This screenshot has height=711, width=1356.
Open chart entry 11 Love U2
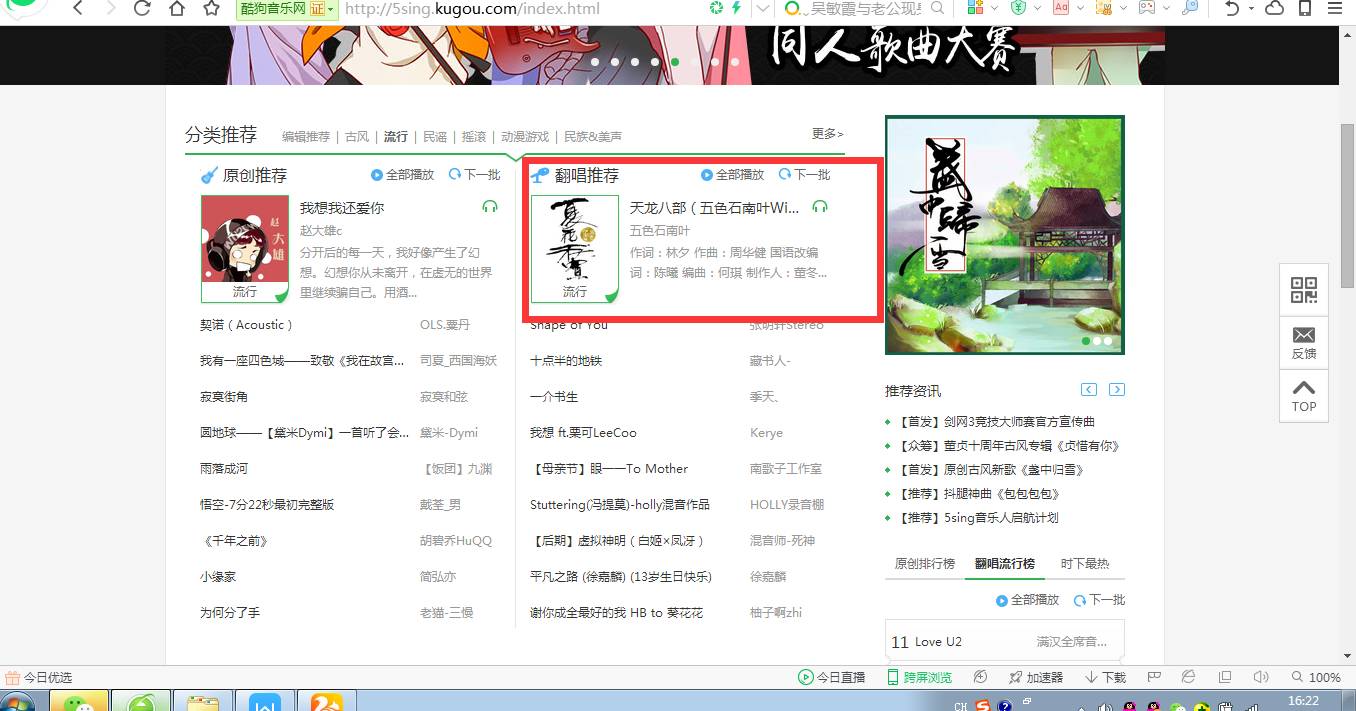click(1005, 641)
